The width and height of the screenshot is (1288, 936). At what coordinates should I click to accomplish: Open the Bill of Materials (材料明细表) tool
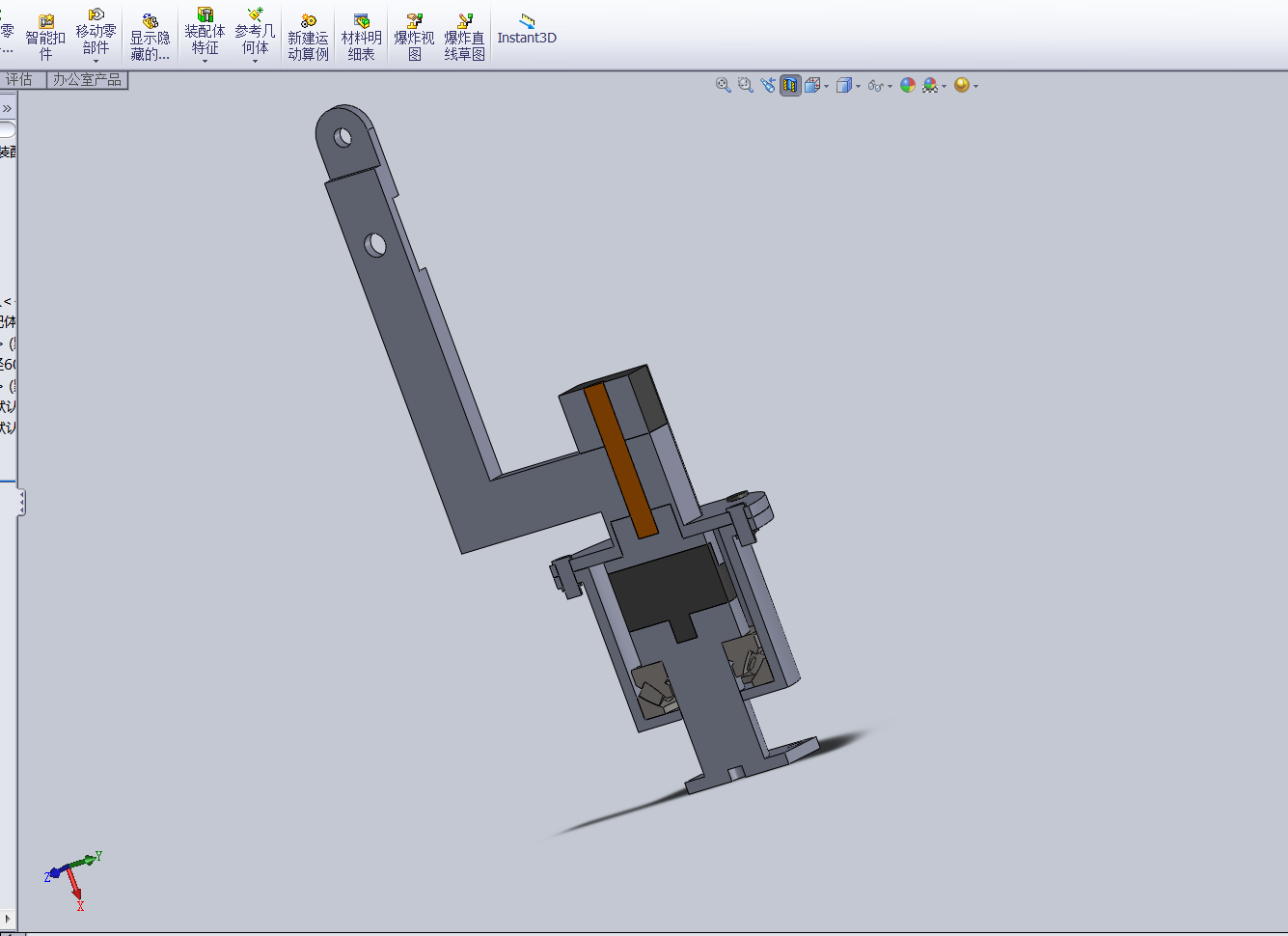361,35
